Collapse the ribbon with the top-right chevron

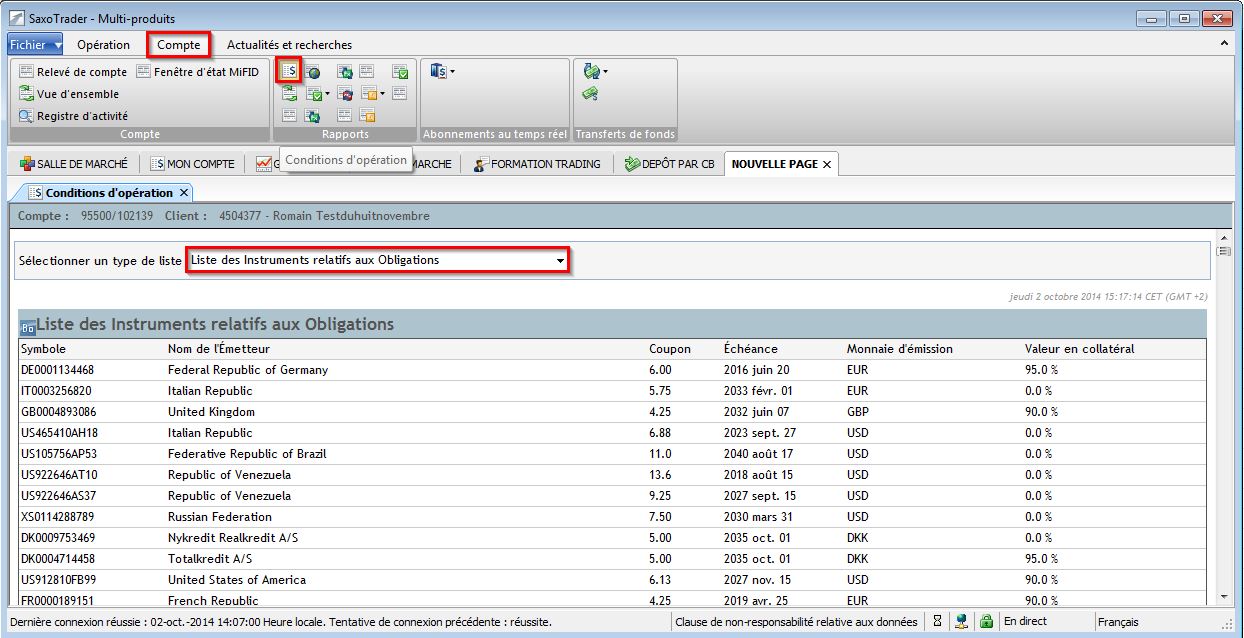coord(1225,45)
